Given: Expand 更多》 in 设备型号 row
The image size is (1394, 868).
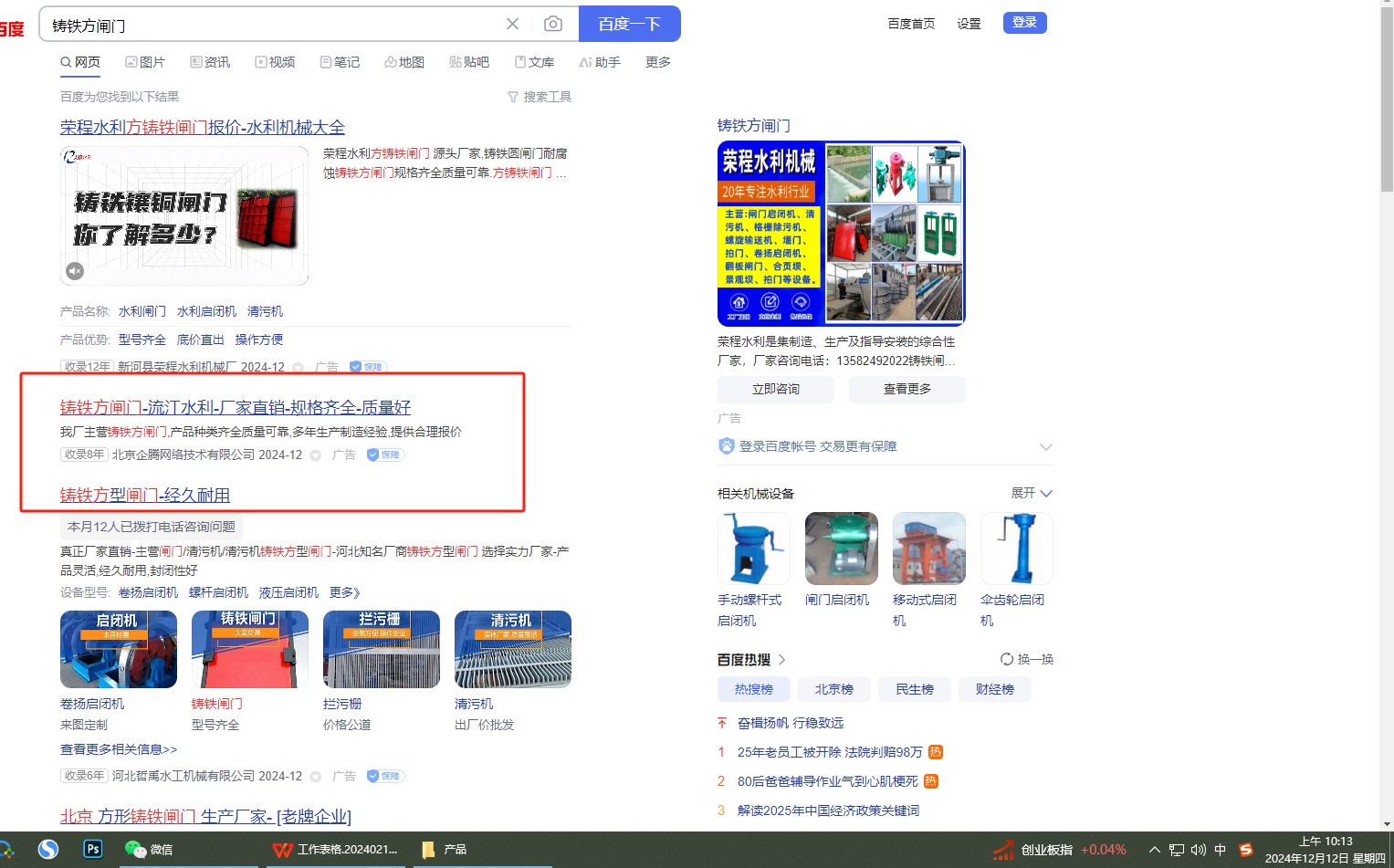Looking at the screenshot, I should 345,592.
